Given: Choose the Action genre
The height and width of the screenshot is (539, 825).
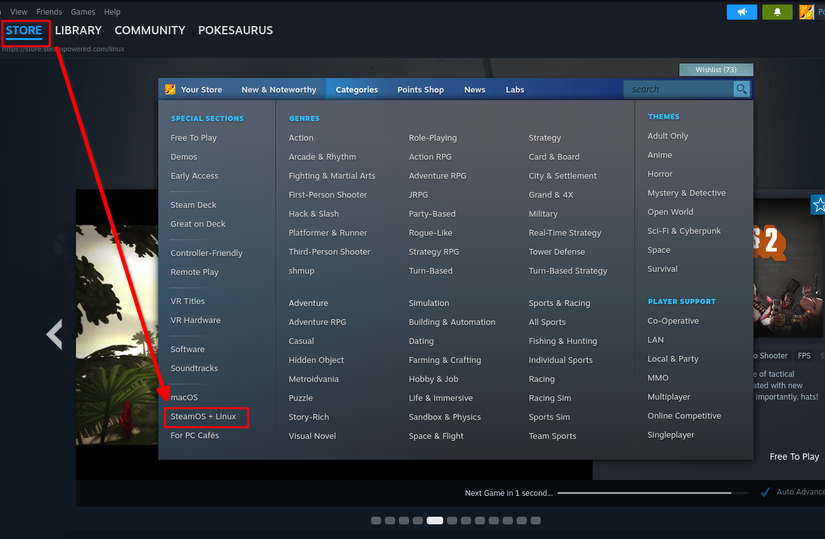Looking at the screenshot, I should click(301, 138).
